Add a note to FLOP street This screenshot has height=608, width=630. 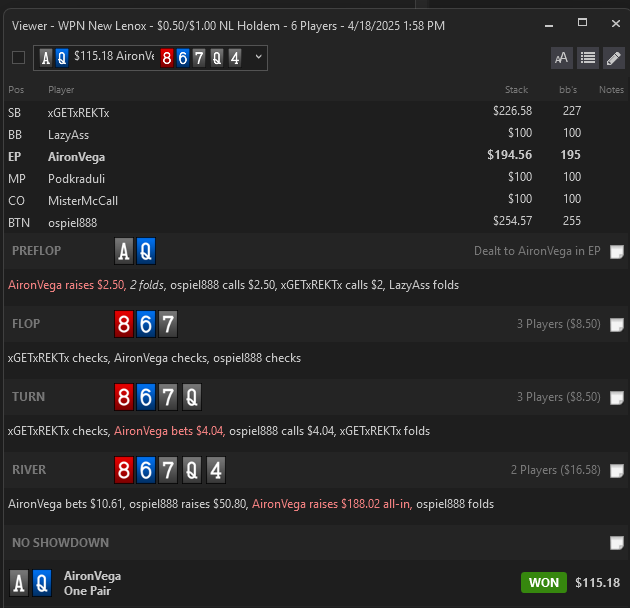pyautogui.click(x=617, y=325)
